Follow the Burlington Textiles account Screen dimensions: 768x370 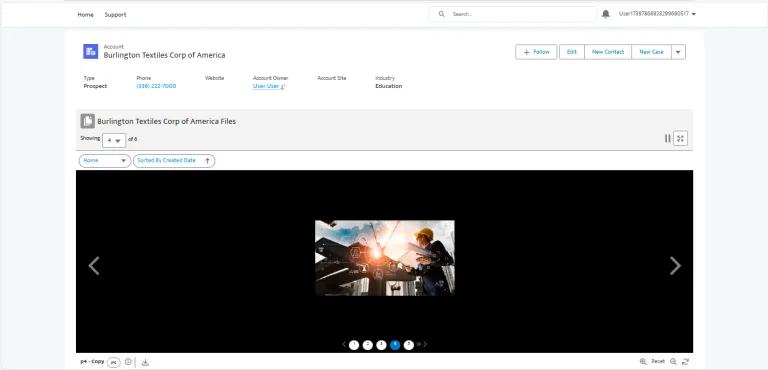point(536,52)
